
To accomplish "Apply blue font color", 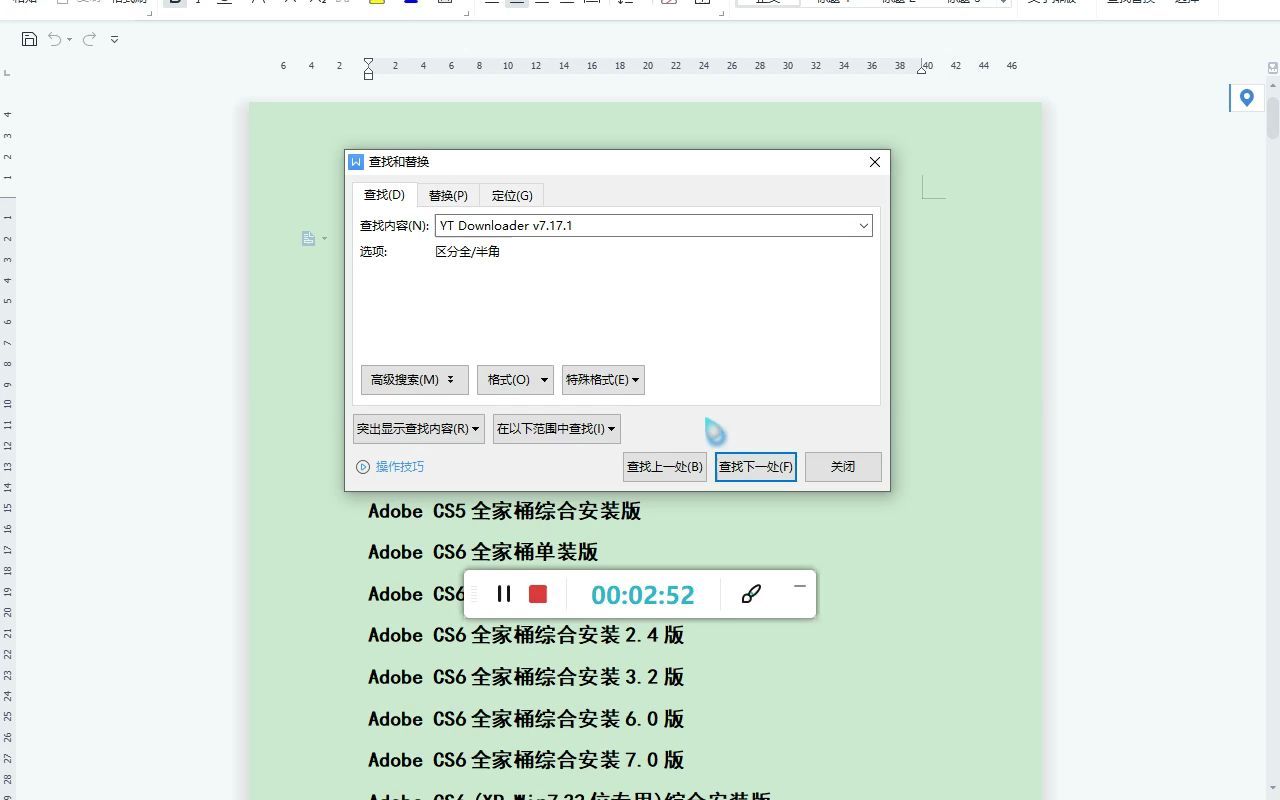I will coord(410,3).
